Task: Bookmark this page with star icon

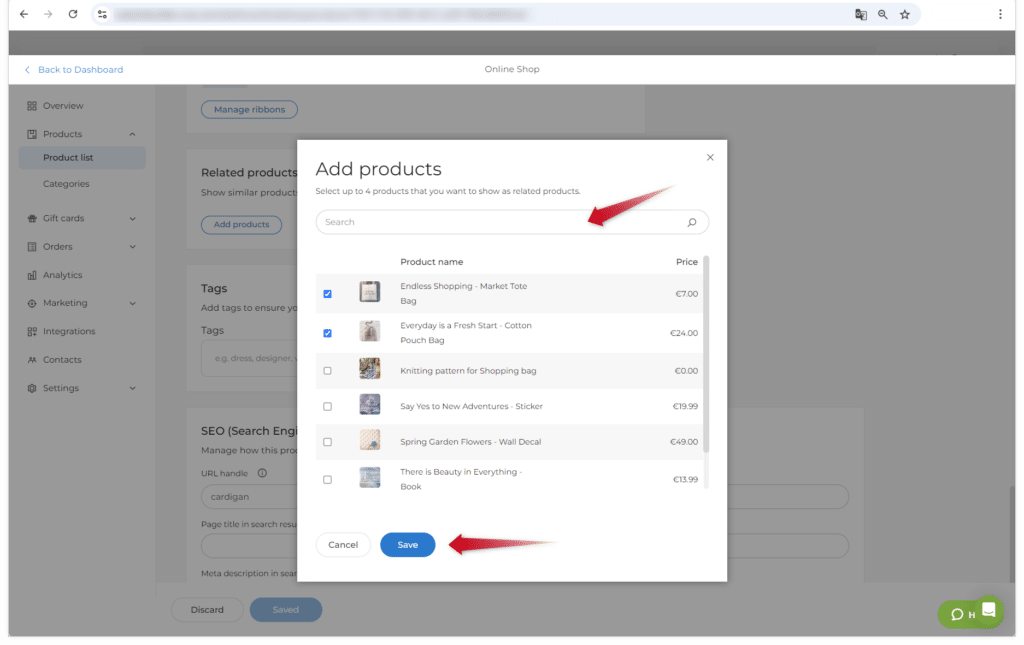Action: pos(904,15)
